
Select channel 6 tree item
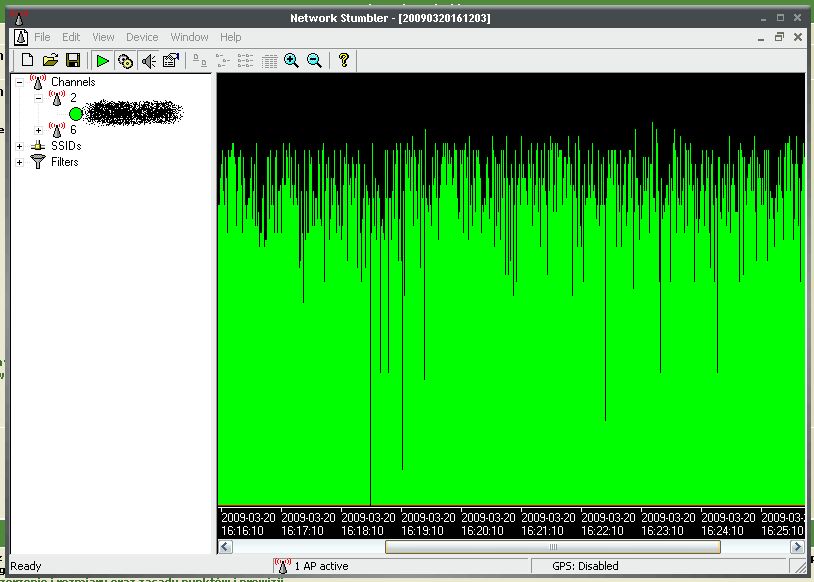coord(73,129)
